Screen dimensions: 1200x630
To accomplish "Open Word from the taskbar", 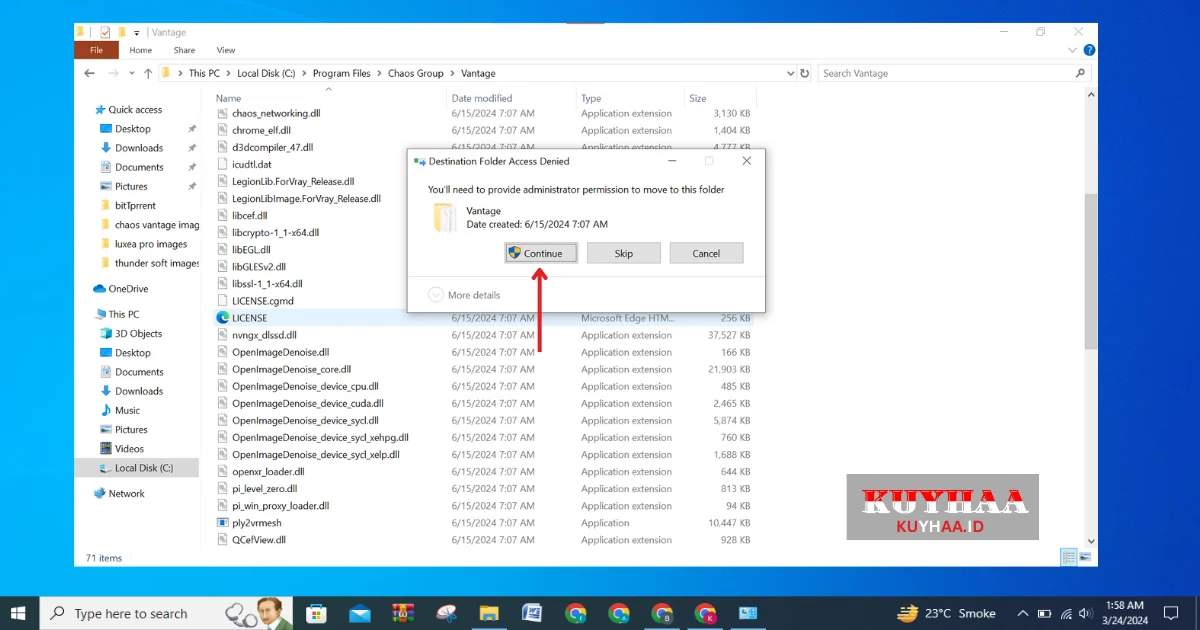I will point(532,613).
